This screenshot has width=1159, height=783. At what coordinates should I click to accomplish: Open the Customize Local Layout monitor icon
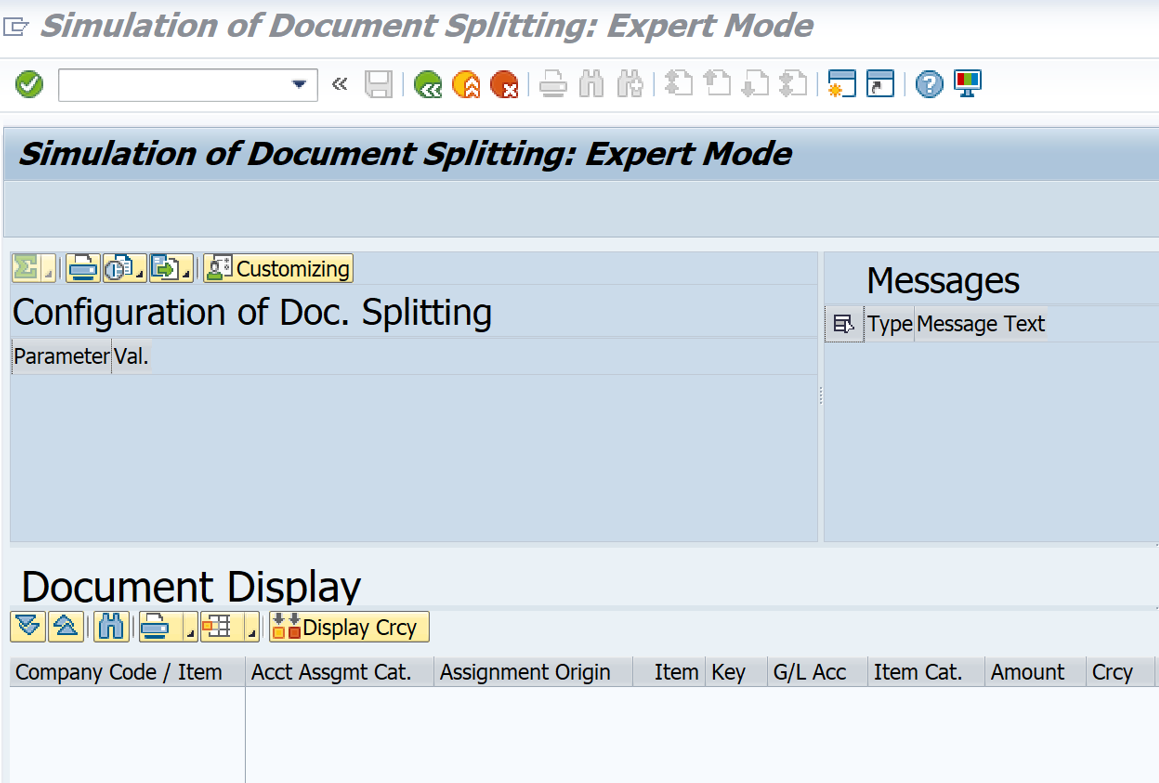click(x=968, y=84)
